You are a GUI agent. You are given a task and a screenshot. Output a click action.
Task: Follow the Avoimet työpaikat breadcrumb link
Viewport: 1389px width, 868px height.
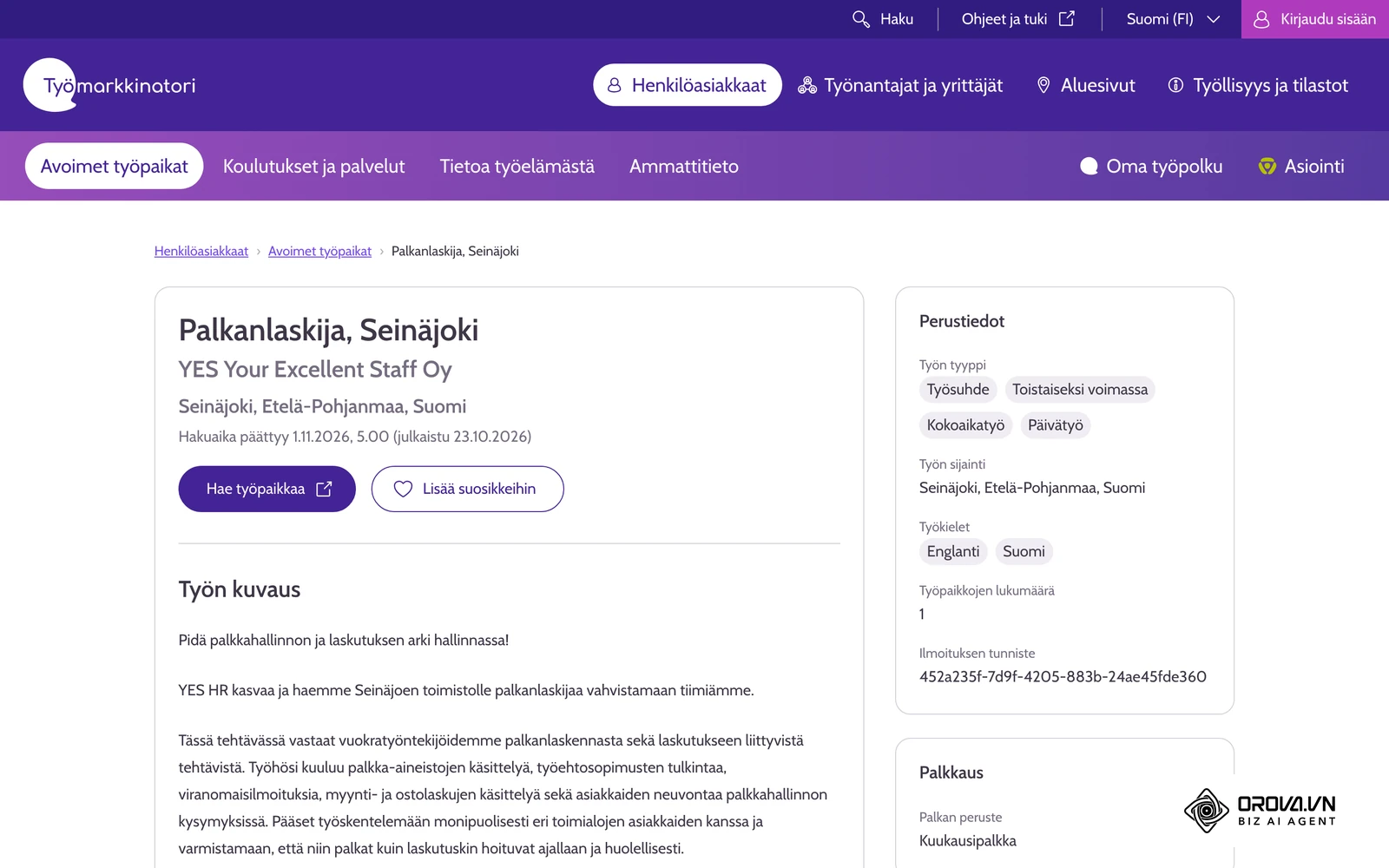coord(319,251)
